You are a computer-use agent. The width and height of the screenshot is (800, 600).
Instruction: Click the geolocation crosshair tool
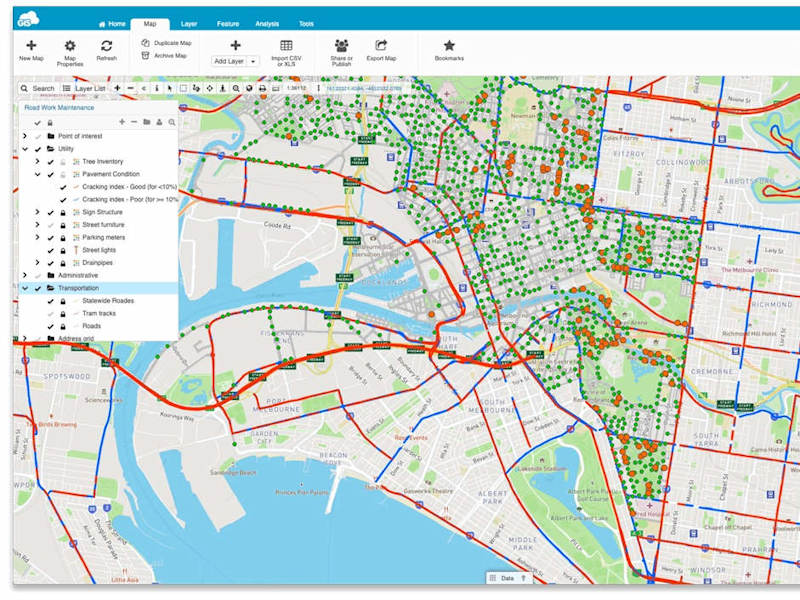(210, 88)
